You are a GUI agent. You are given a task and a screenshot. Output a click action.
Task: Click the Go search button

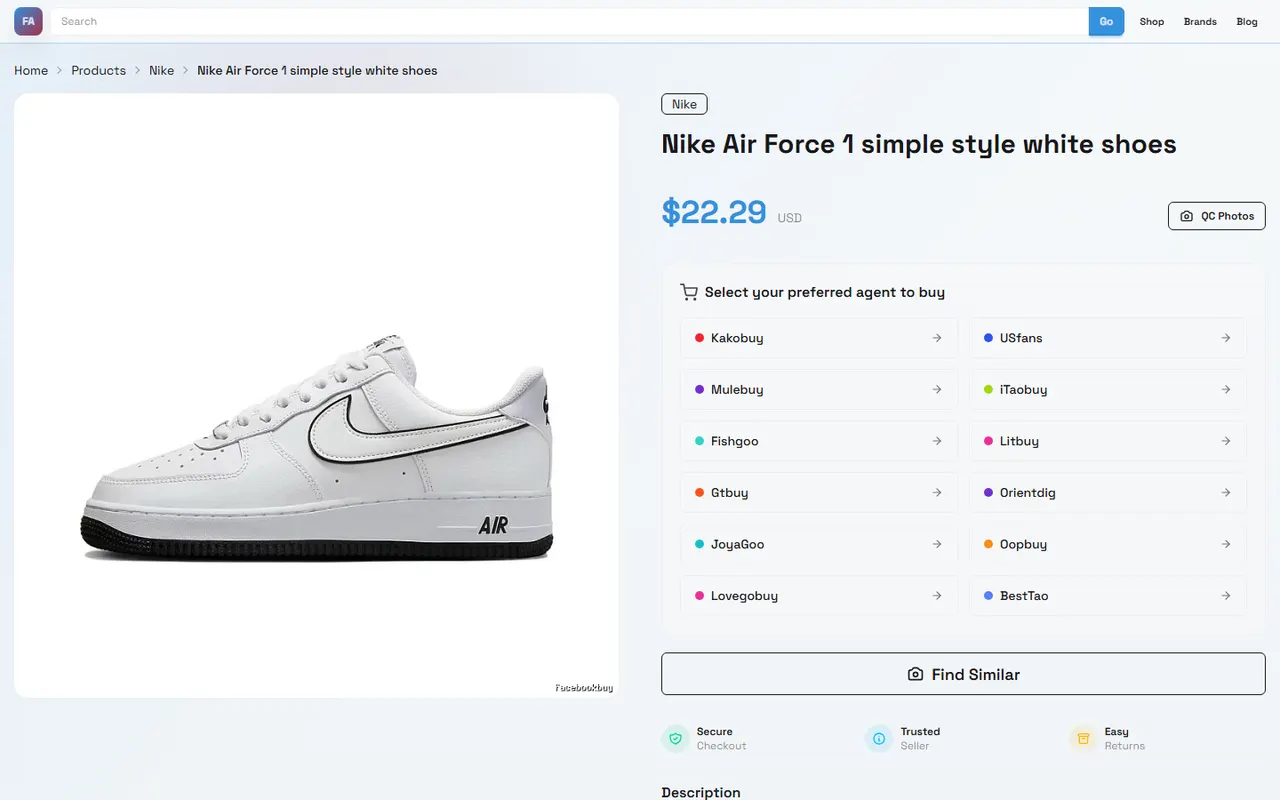[x=1106, y=21]
